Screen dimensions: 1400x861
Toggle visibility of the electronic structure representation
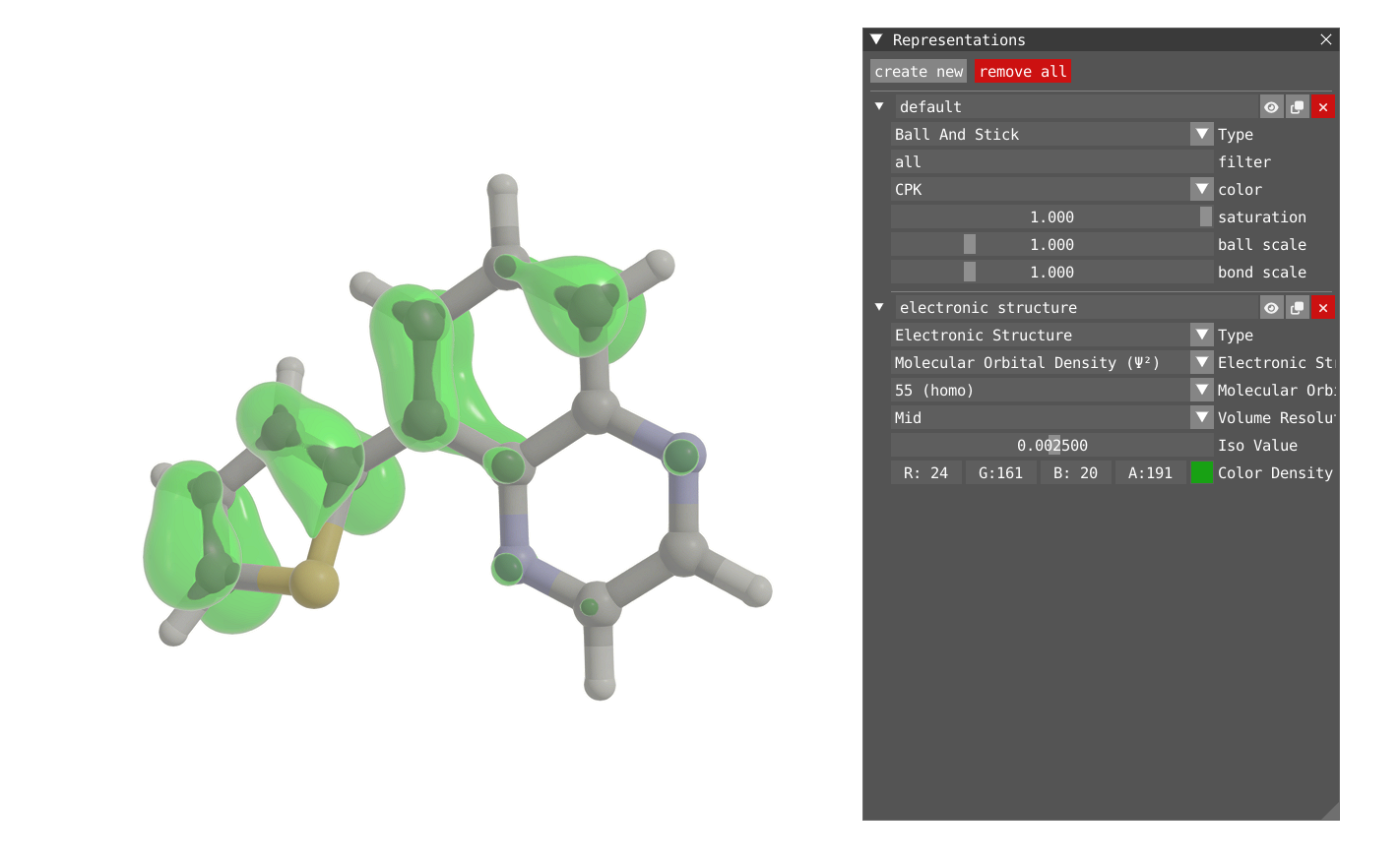coord(1271,307)
